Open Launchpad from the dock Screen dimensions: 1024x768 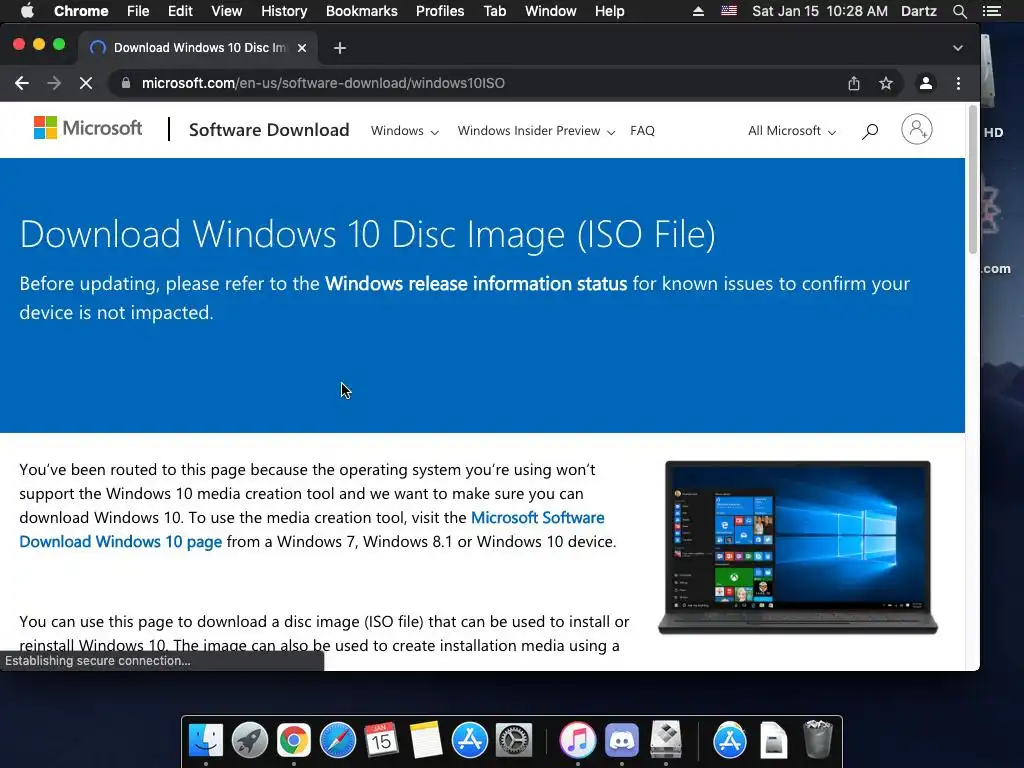tap(249, 740)
